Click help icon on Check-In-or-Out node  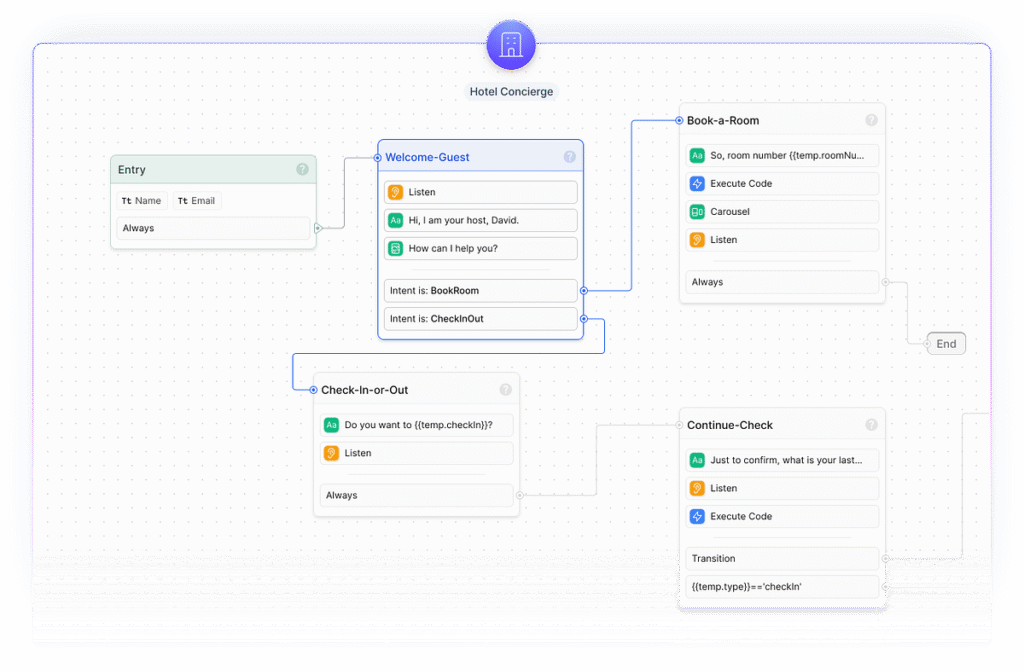[505, 390]
